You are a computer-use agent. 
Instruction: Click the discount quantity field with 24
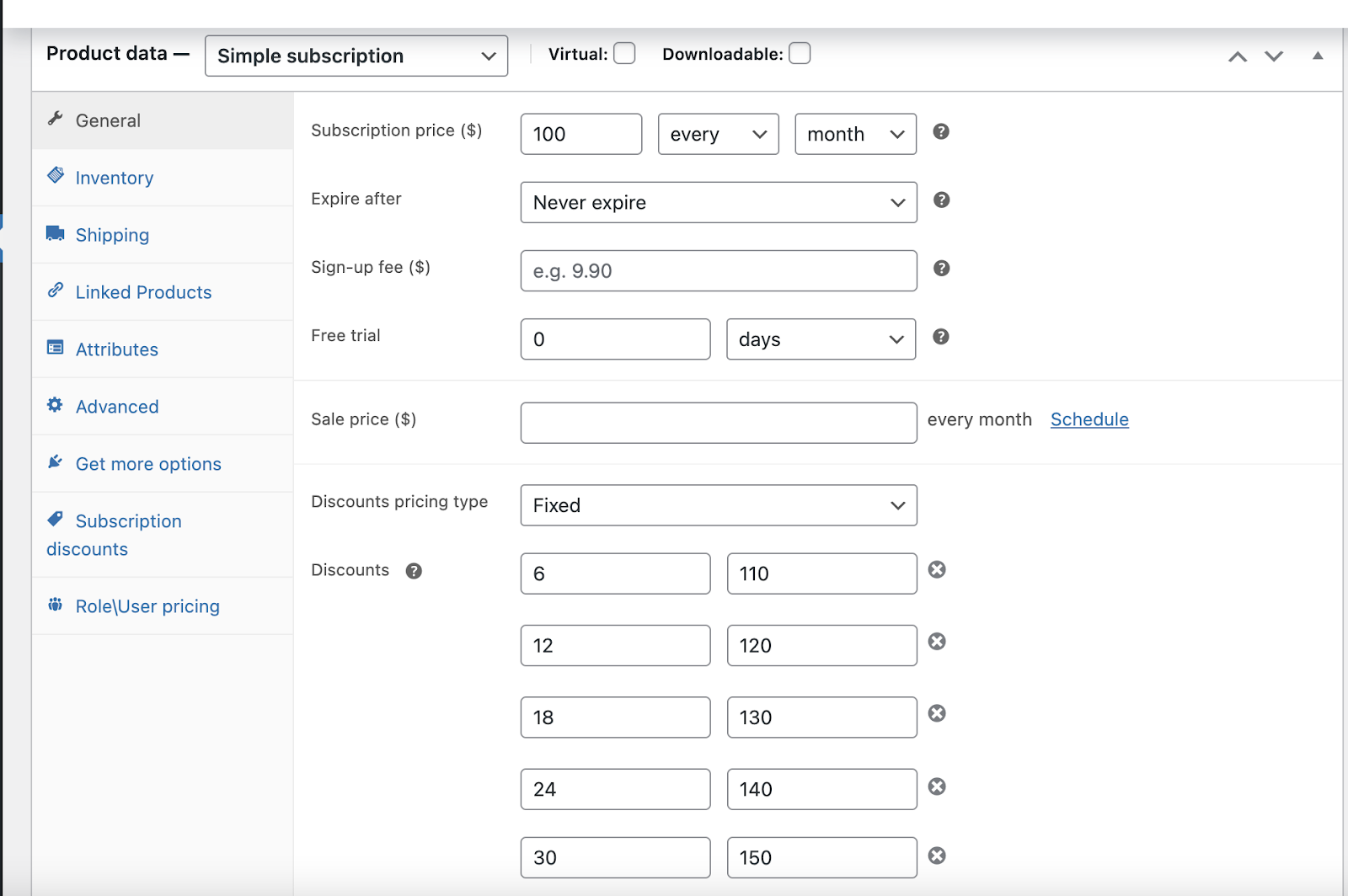pyautogui.click(x=616, y=789)
